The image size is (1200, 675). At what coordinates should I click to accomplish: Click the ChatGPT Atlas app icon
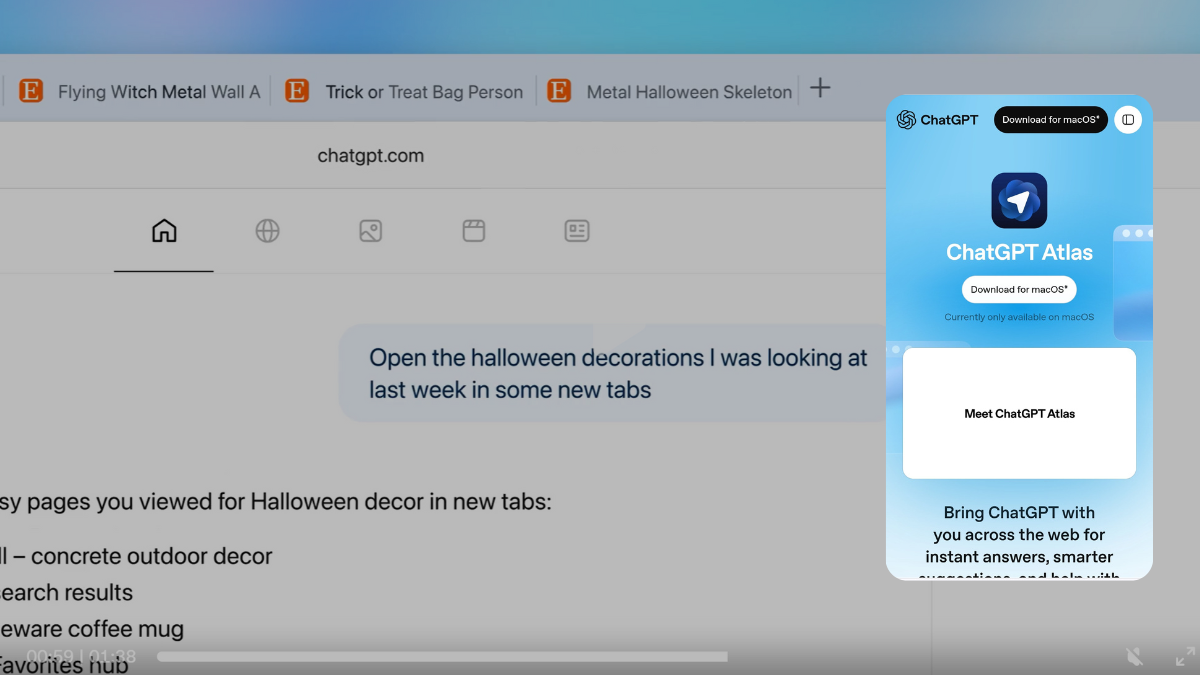click(1019, 201)
